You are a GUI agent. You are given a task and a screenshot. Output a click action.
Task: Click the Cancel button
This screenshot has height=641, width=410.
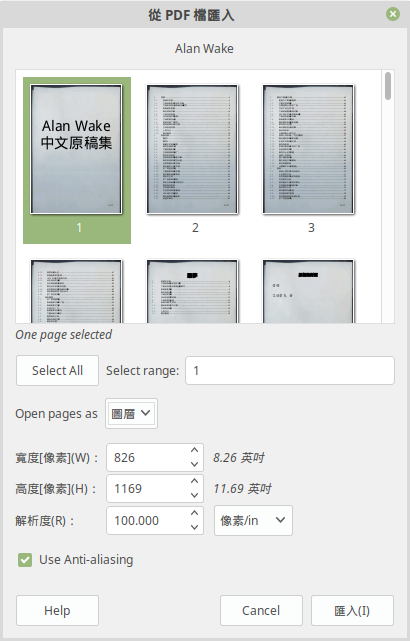point(261,610)
